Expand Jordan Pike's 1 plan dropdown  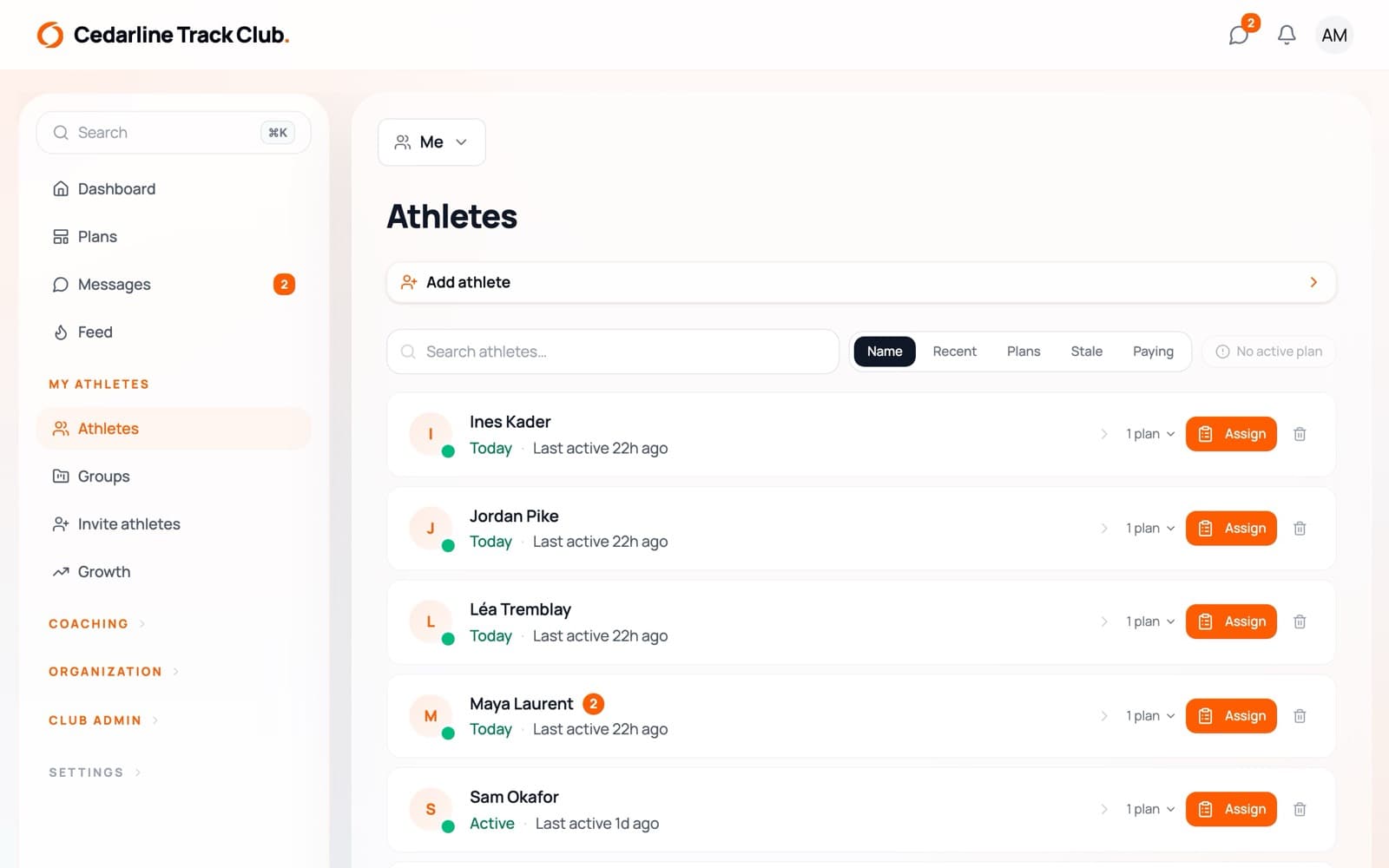(1150, 528)
